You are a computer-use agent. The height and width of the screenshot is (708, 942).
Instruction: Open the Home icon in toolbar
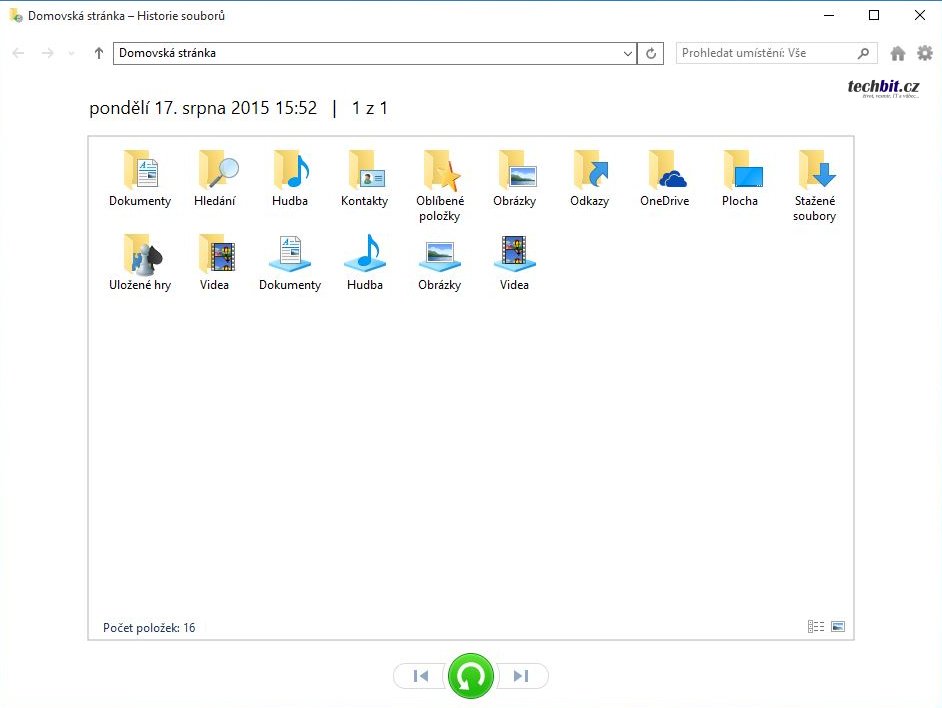pyautogui.click(x=897, y=53)
